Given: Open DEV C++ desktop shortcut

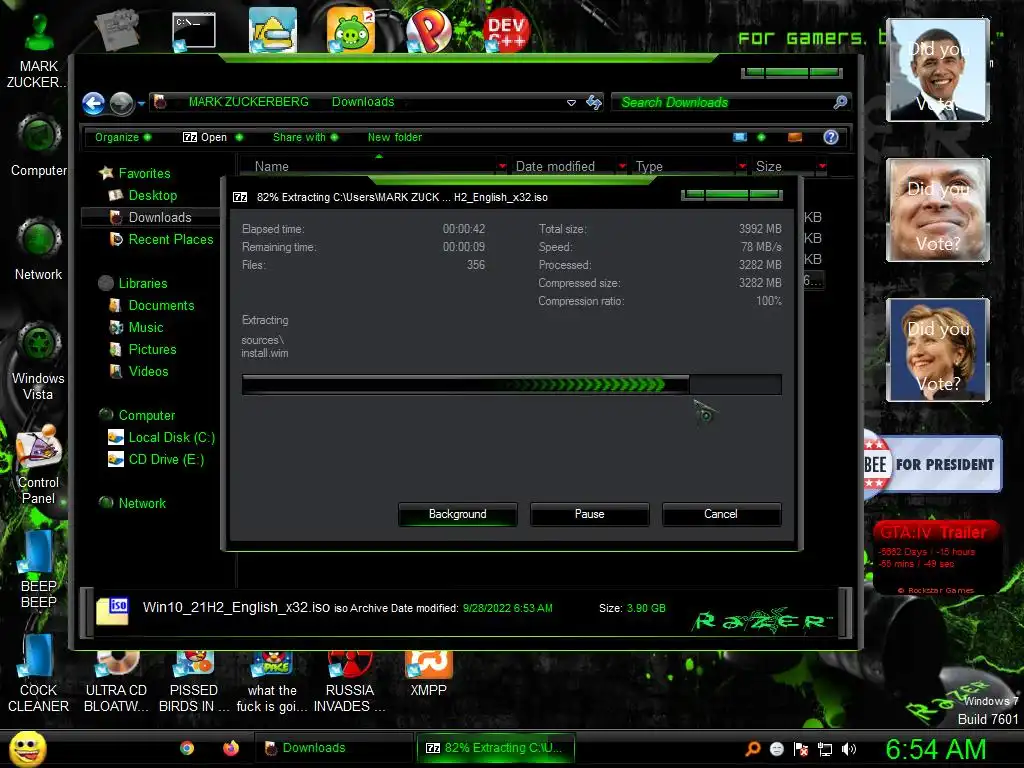Looking at the screenshot, I should (x=506, y=31).
